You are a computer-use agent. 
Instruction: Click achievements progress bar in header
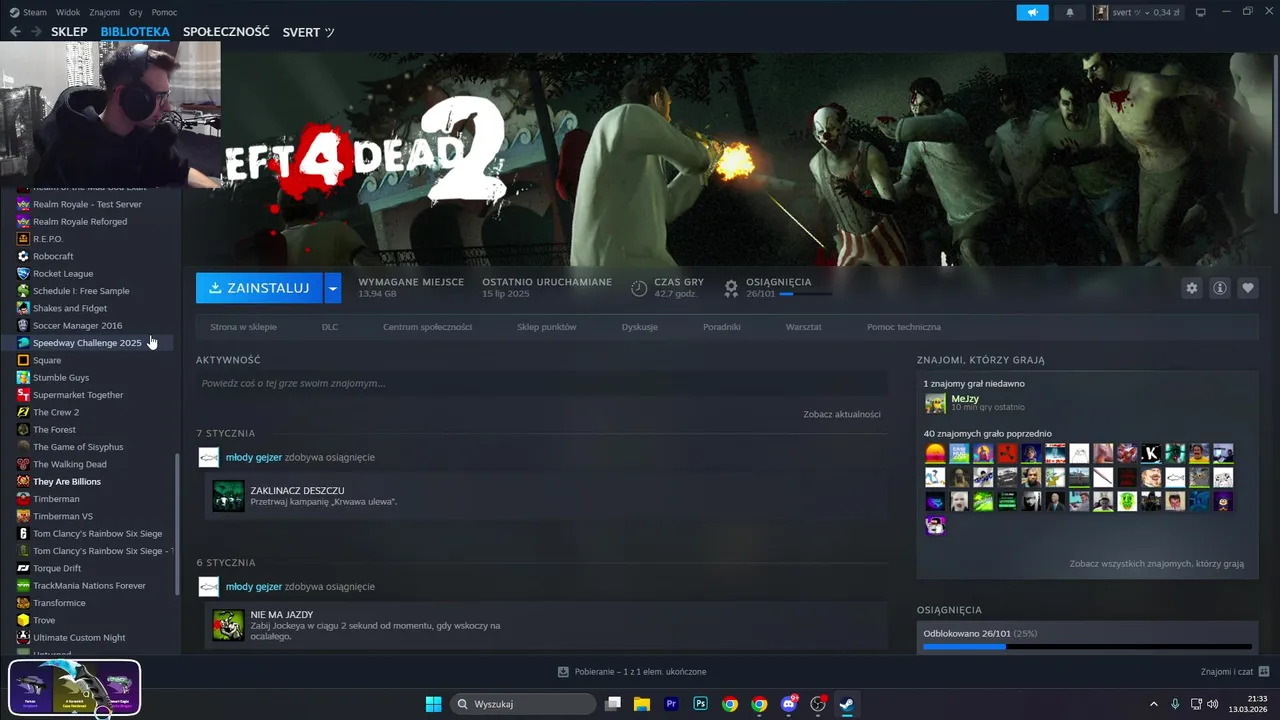coord(805,294)
